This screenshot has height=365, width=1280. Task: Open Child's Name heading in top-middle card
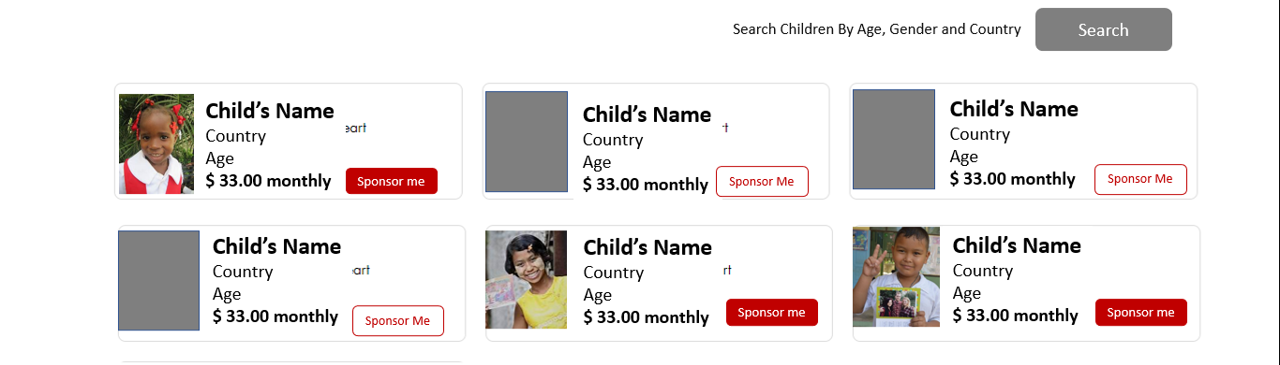click(647, 114)
